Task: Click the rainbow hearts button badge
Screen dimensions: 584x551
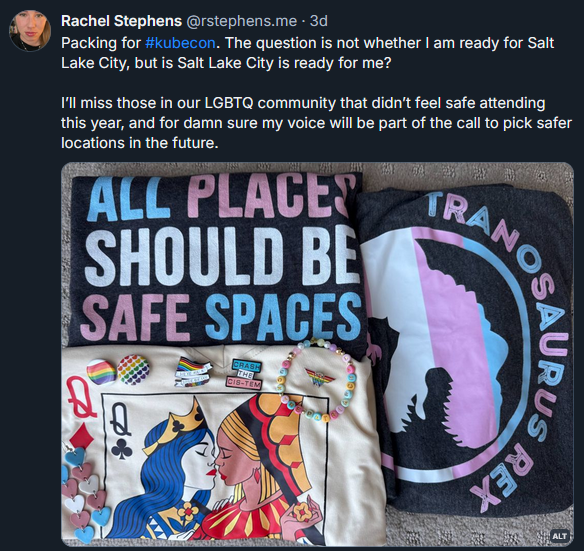Action: coord(133,370)
